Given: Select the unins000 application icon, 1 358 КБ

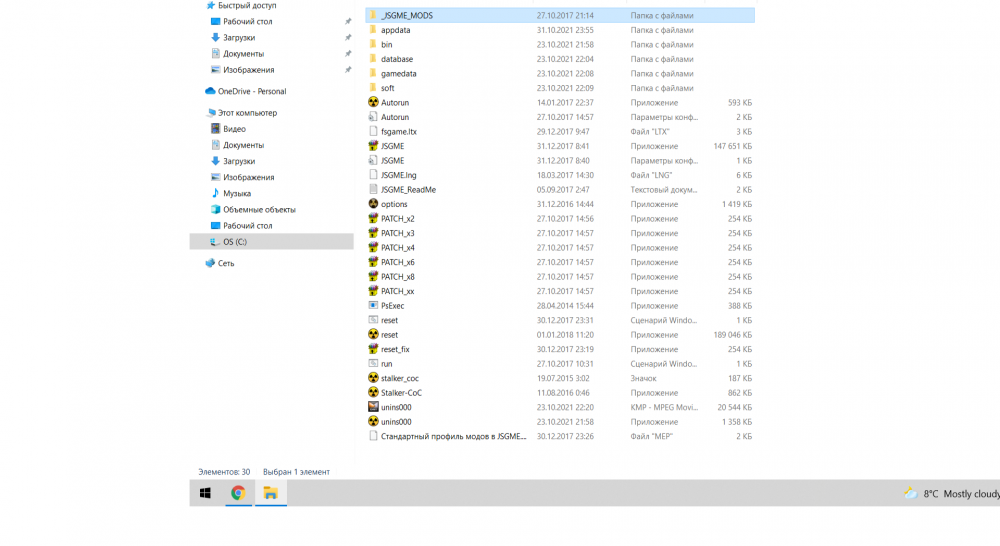Looking at the screenshot, I should pyautogui.click(x=373, y=422).
